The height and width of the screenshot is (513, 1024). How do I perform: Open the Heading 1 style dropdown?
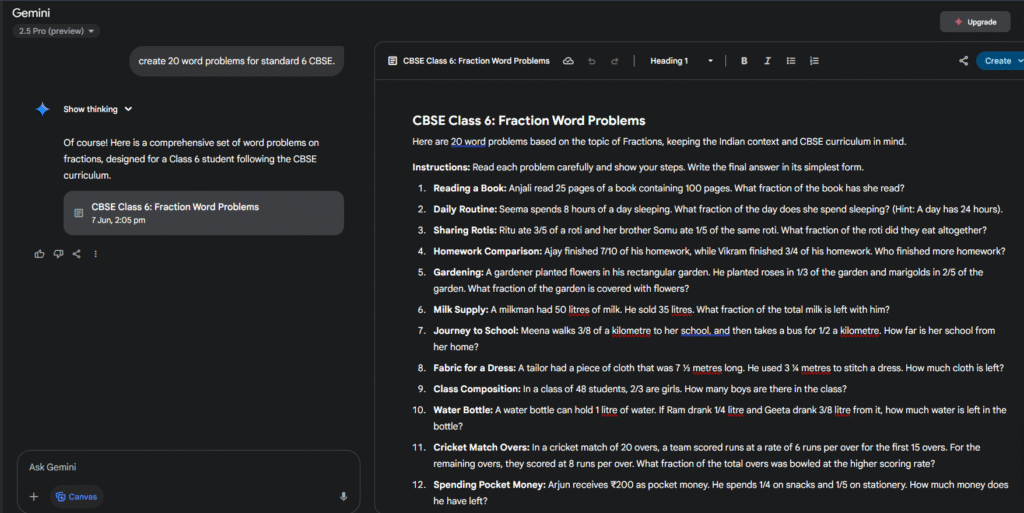pyautogui.click(x=682, y=61)
